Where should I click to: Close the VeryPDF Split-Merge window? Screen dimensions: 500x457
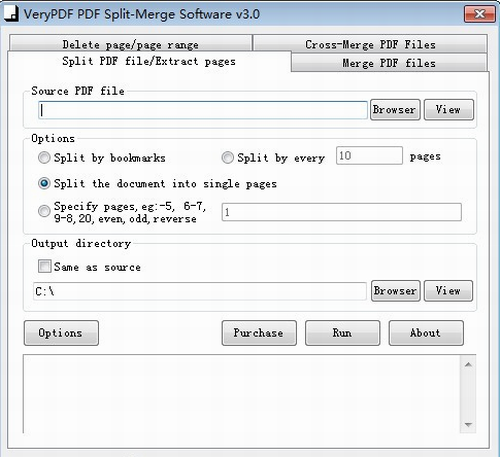[x=479, y=14]
